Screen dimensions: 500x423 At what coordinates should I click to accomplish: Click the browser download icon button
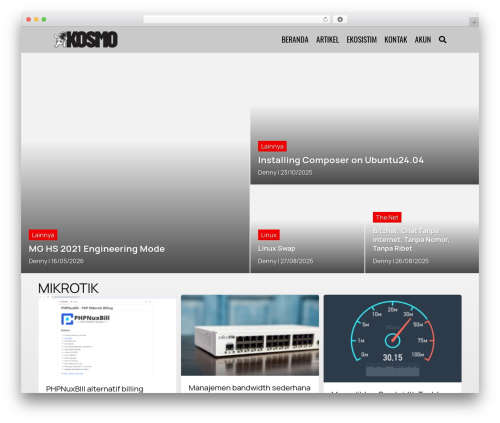pos(340,20)
